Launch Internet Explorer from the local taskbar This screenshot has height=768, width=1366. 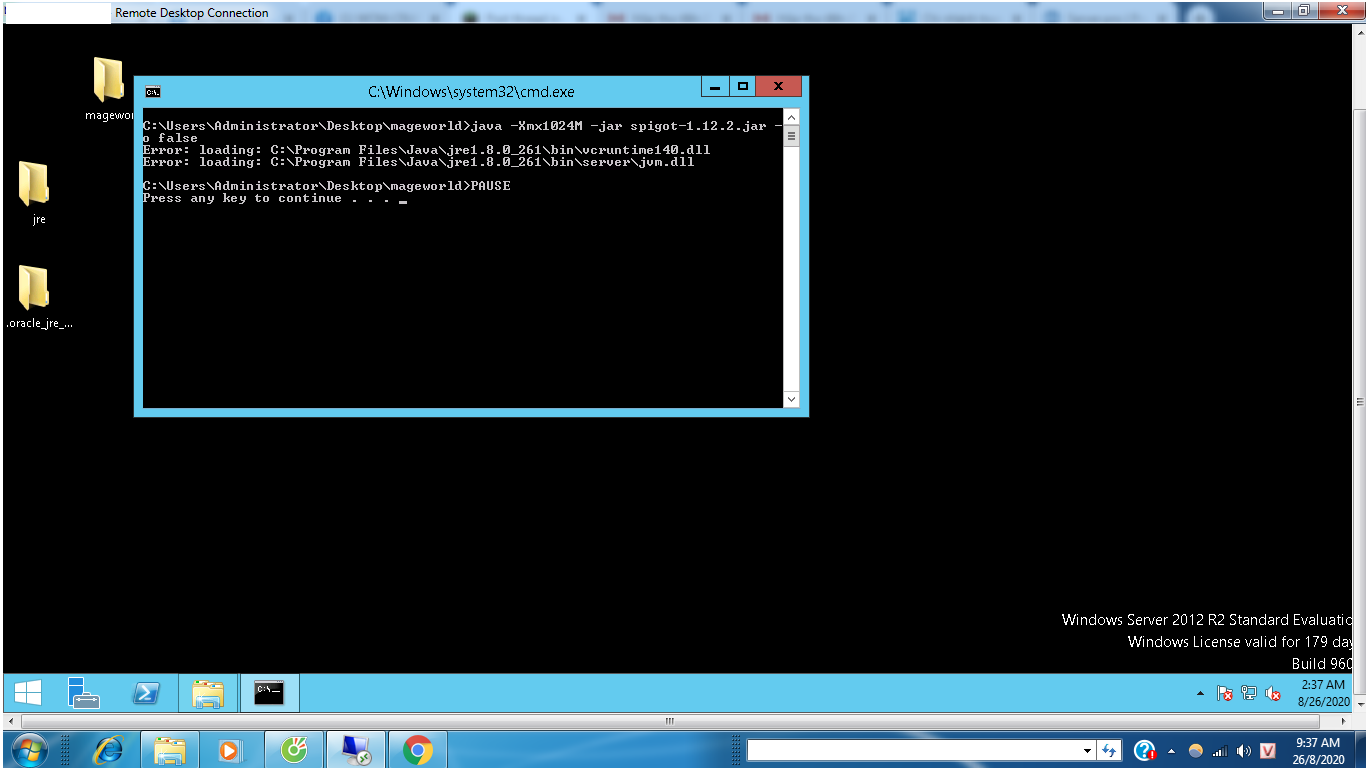pos(108,750)
